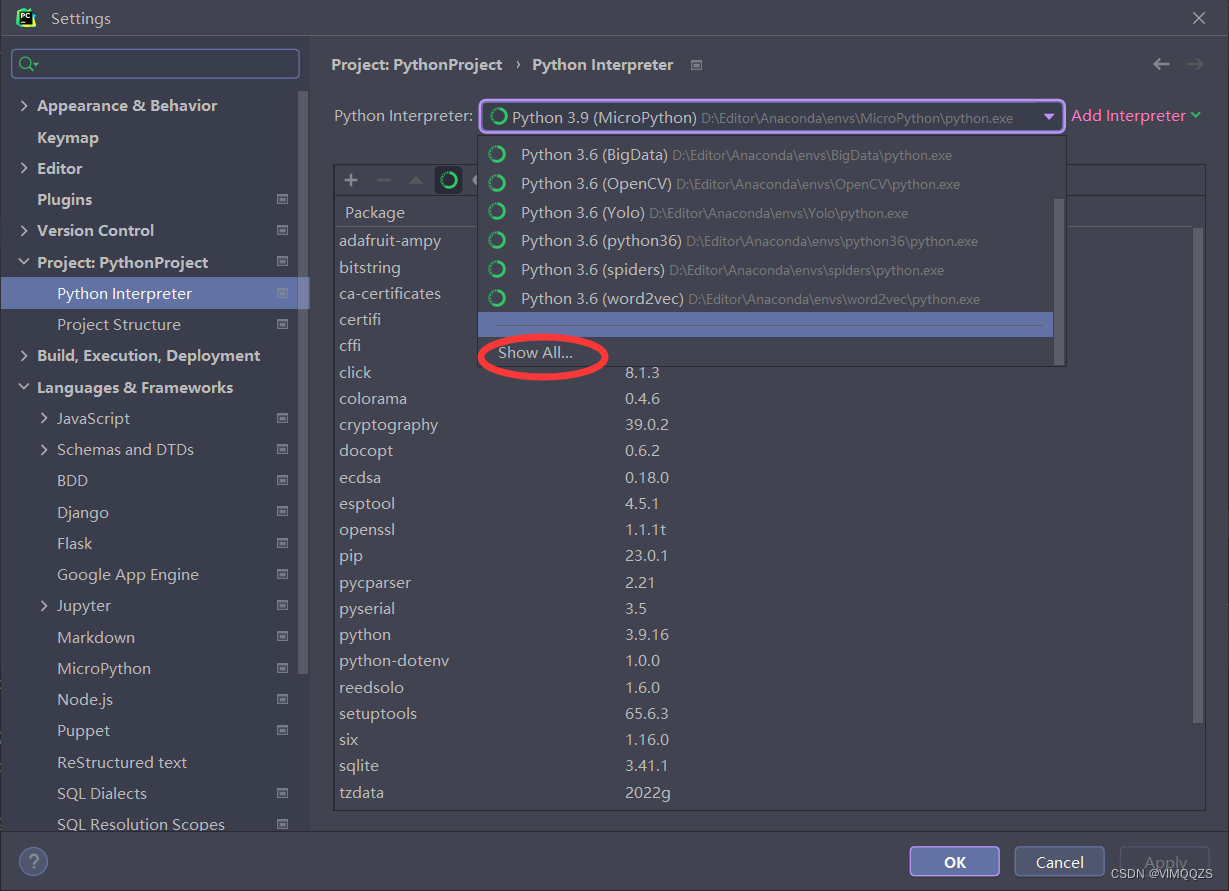Click the Cancel button
Screen dimensions: 1229x891
(x=1059, y=862)
